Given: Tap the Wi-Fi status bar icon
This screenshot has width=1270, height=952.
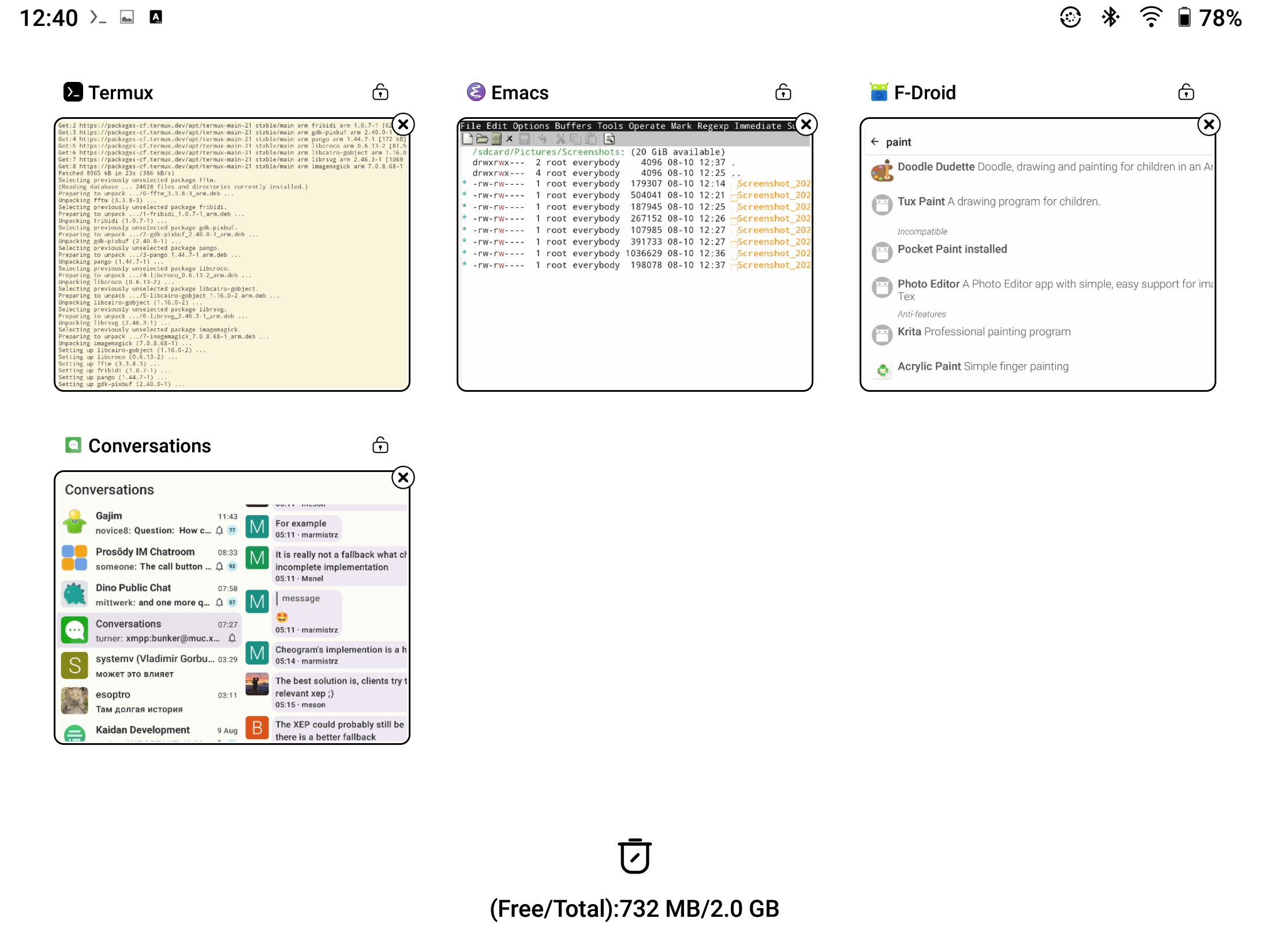Looking at the screenshot, I should (x=1151, y=17).
